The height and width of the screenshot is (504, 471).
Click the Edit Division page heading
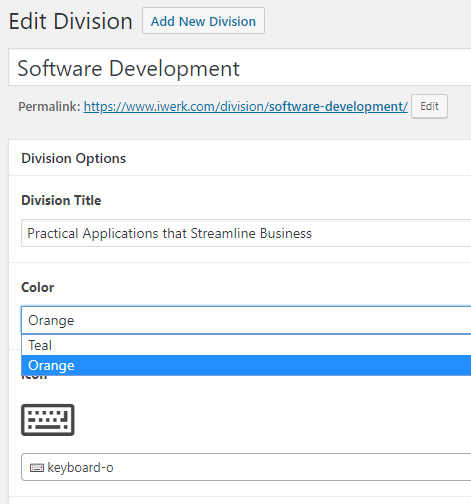(71, 21)
